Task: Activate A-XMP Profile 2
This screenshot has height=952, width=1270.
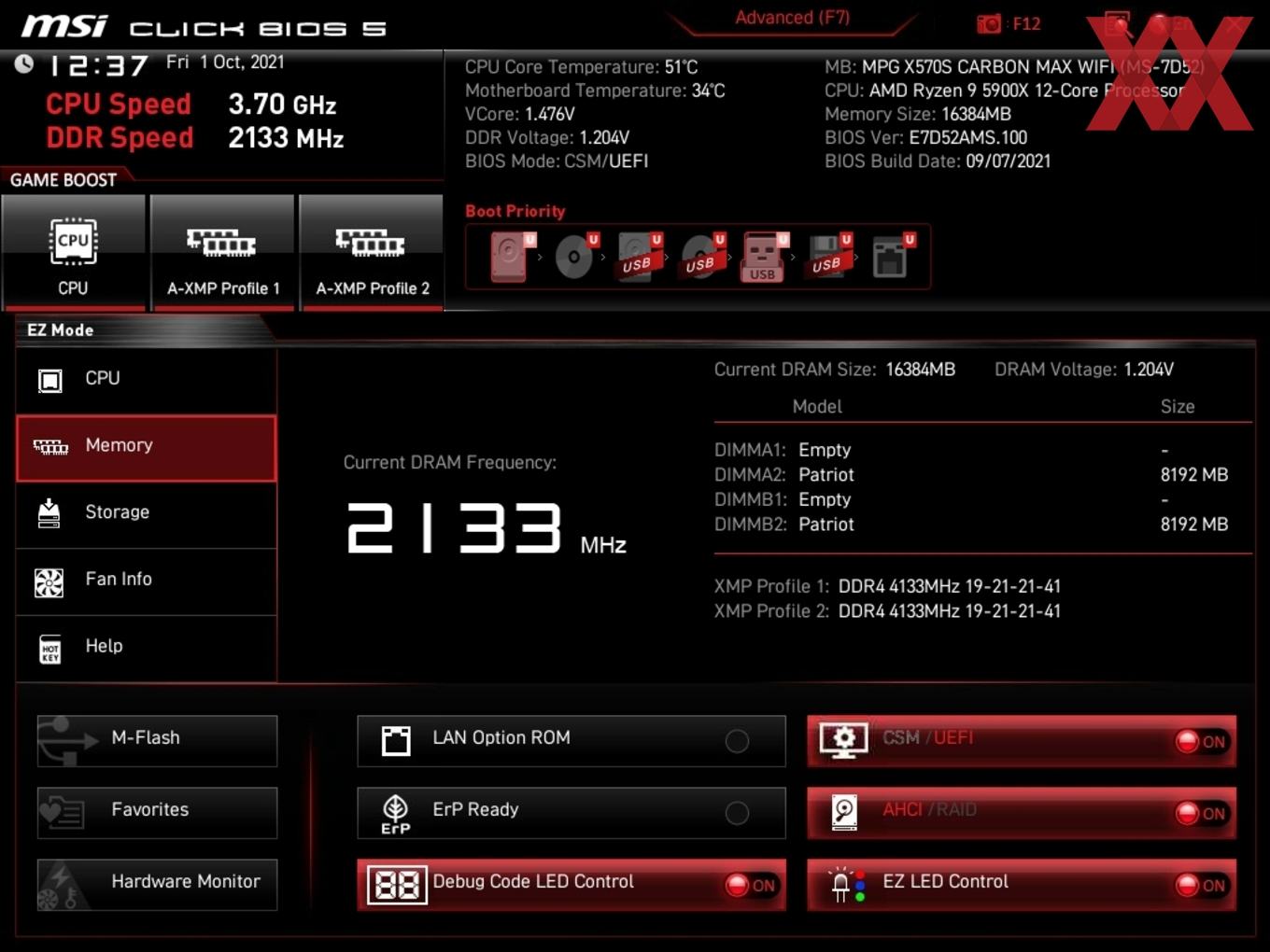Action: (x=372, y=252)
